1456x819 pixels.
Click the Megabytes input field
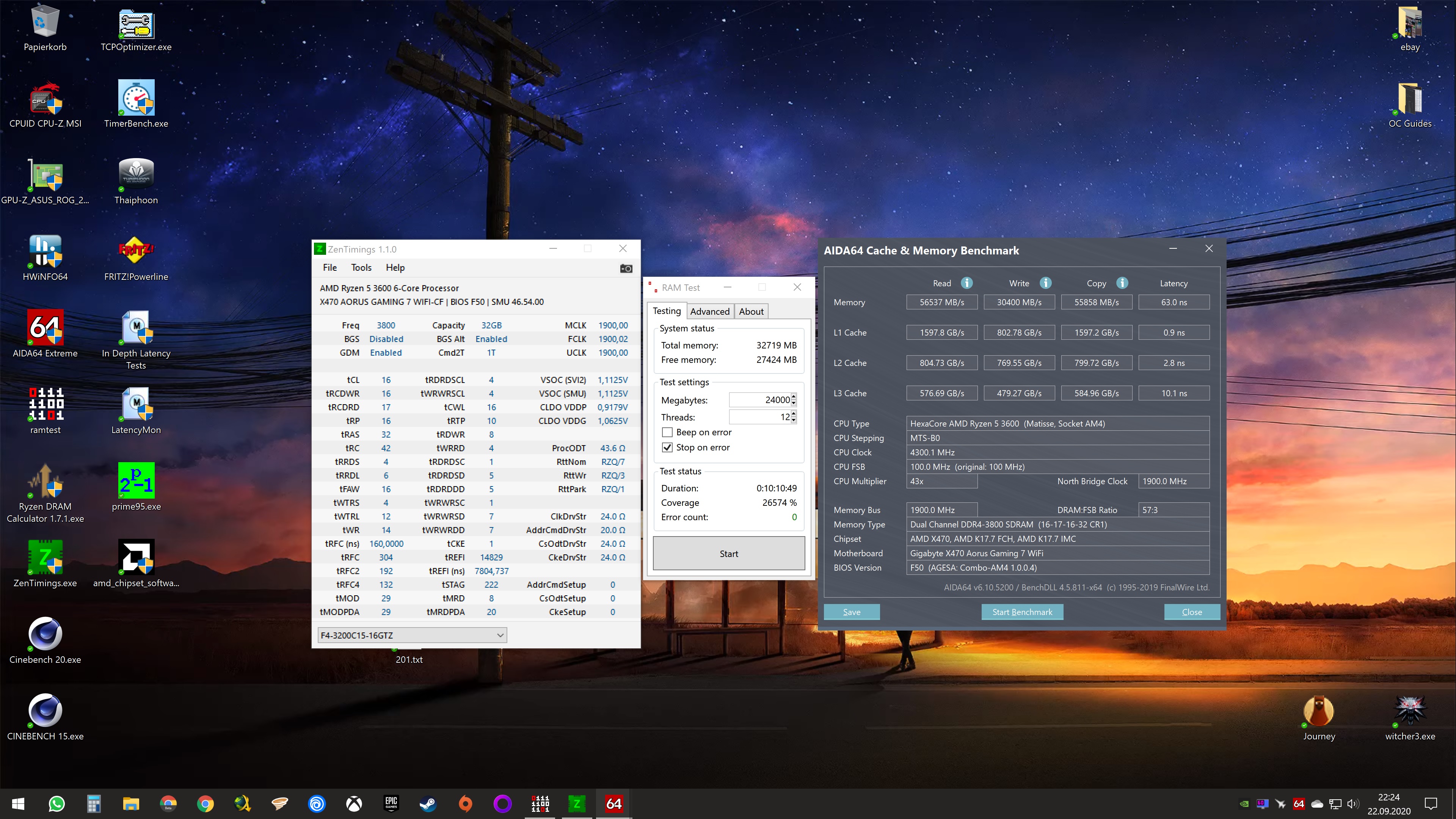pyautogui.click(x=759, y=400)
